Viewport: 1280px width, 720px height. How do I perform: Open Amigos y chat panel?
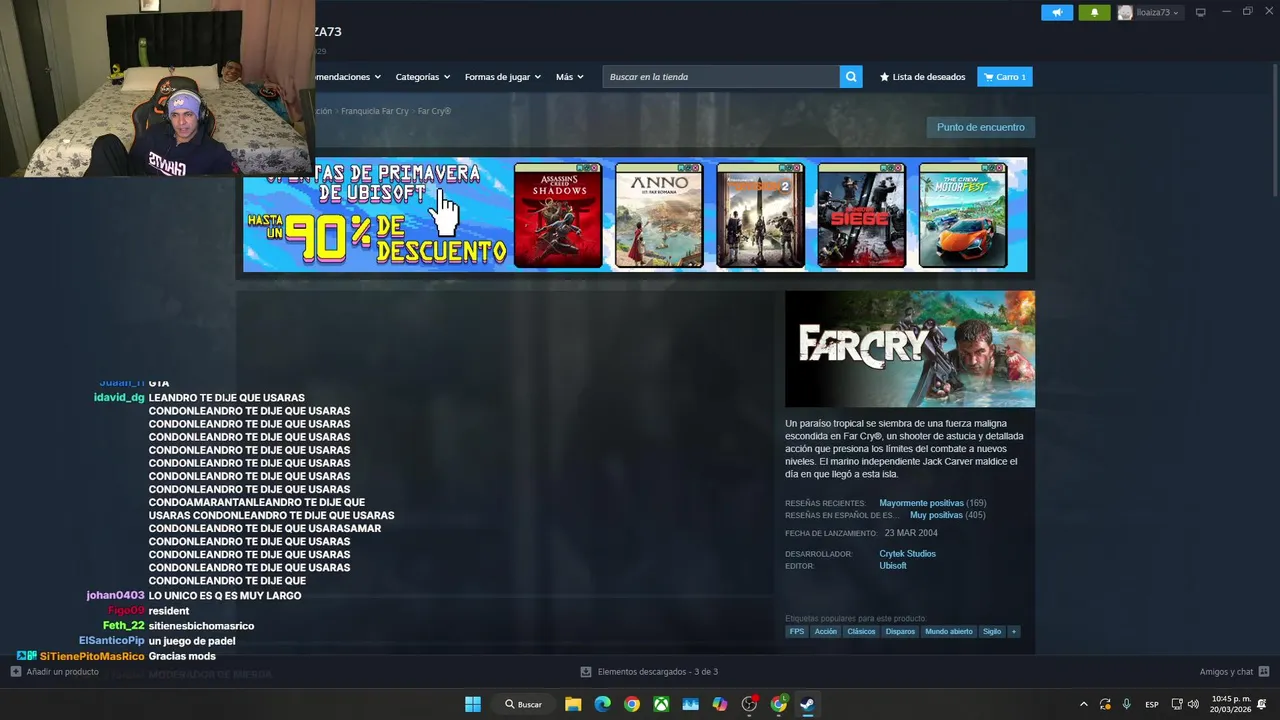[1234, 672]
